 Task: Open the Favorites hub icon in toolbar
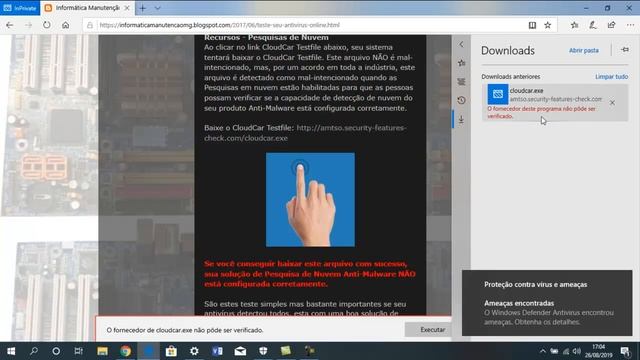pos(574,25)
